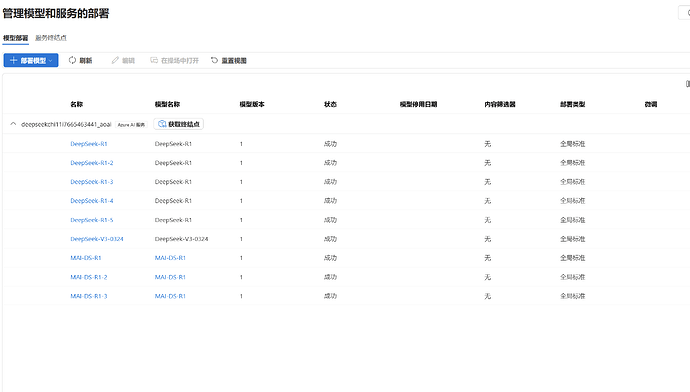Viewport: 690px width, 392px height.
Task: Open the DeepSeek-R1-2 deployment link
Action: (92, 163)
